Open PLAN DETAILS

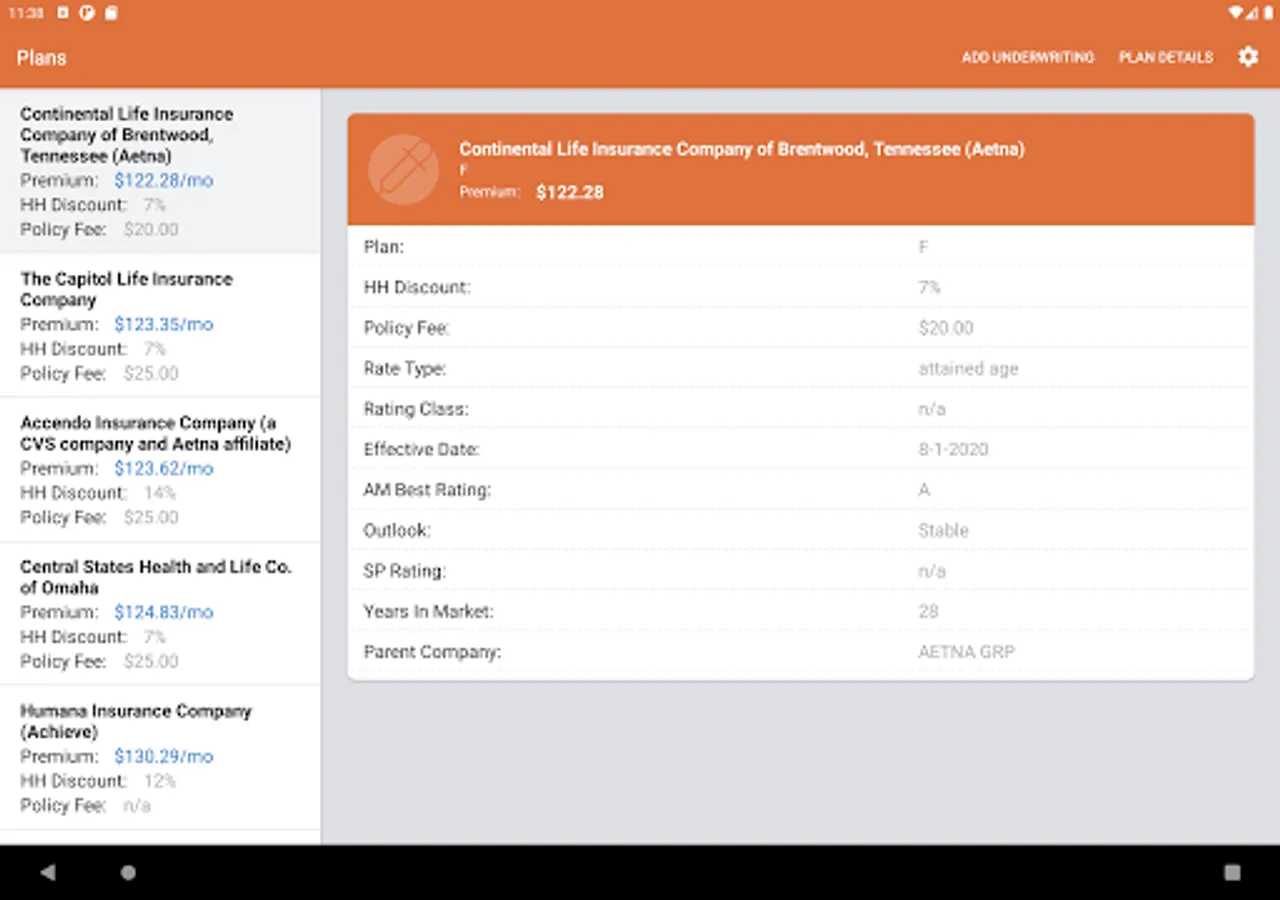[x=1166, y=57]
